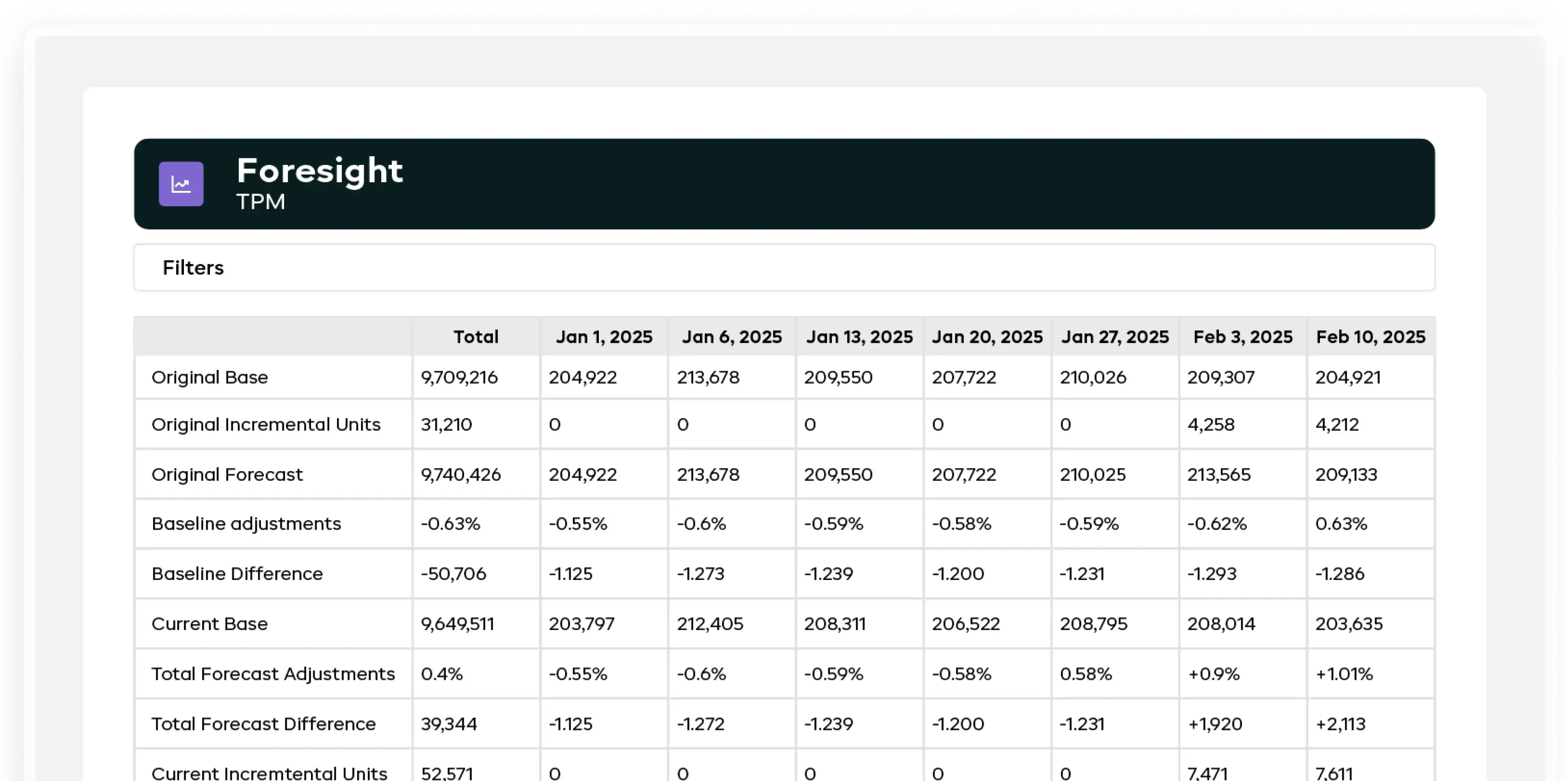Click the Baseline Difference row label
Screen dimensions: 1568x781
point(237,573)
